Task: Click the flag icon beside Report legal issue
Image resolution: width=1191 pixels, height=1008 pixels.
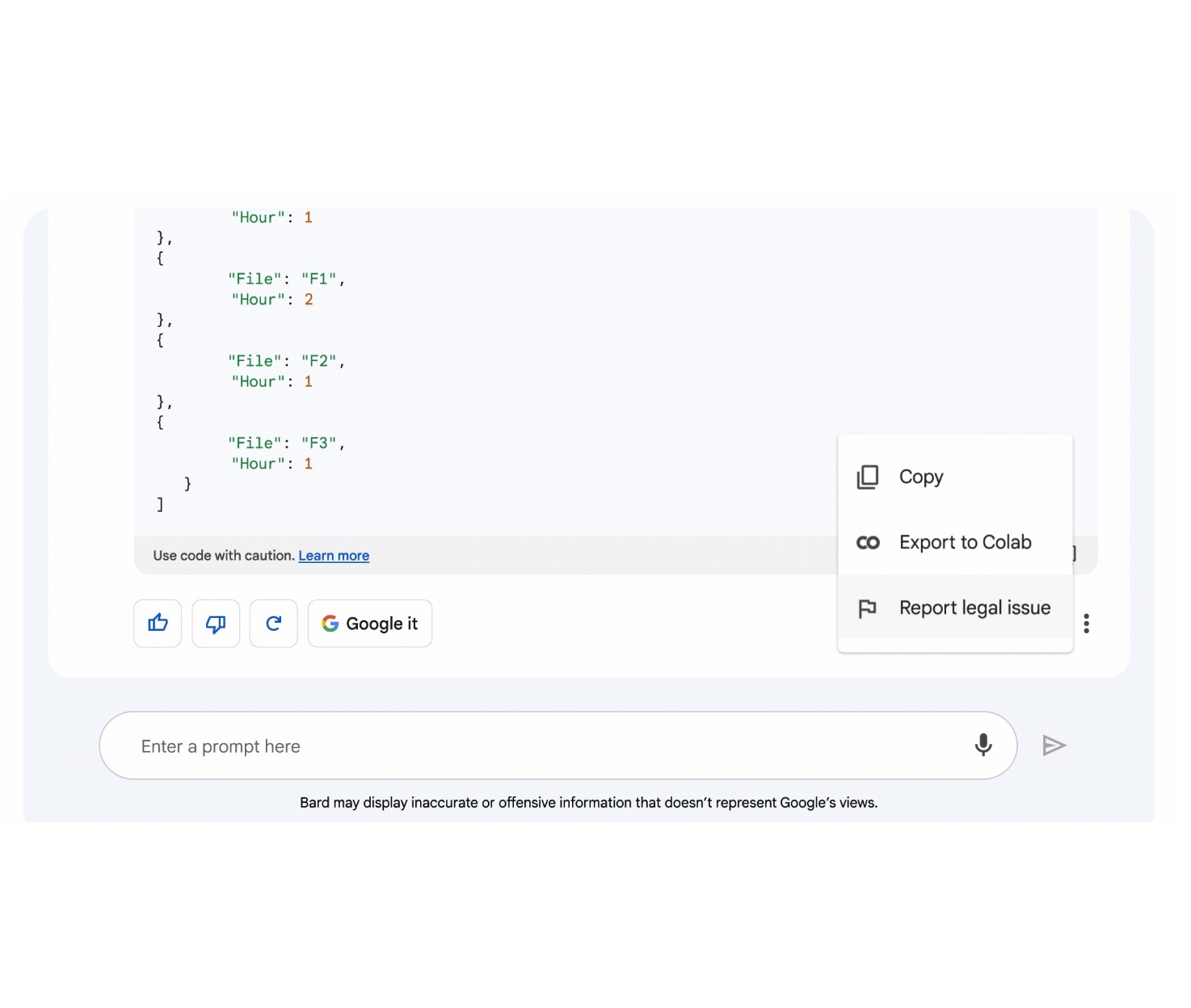Action: click(867, 608)
